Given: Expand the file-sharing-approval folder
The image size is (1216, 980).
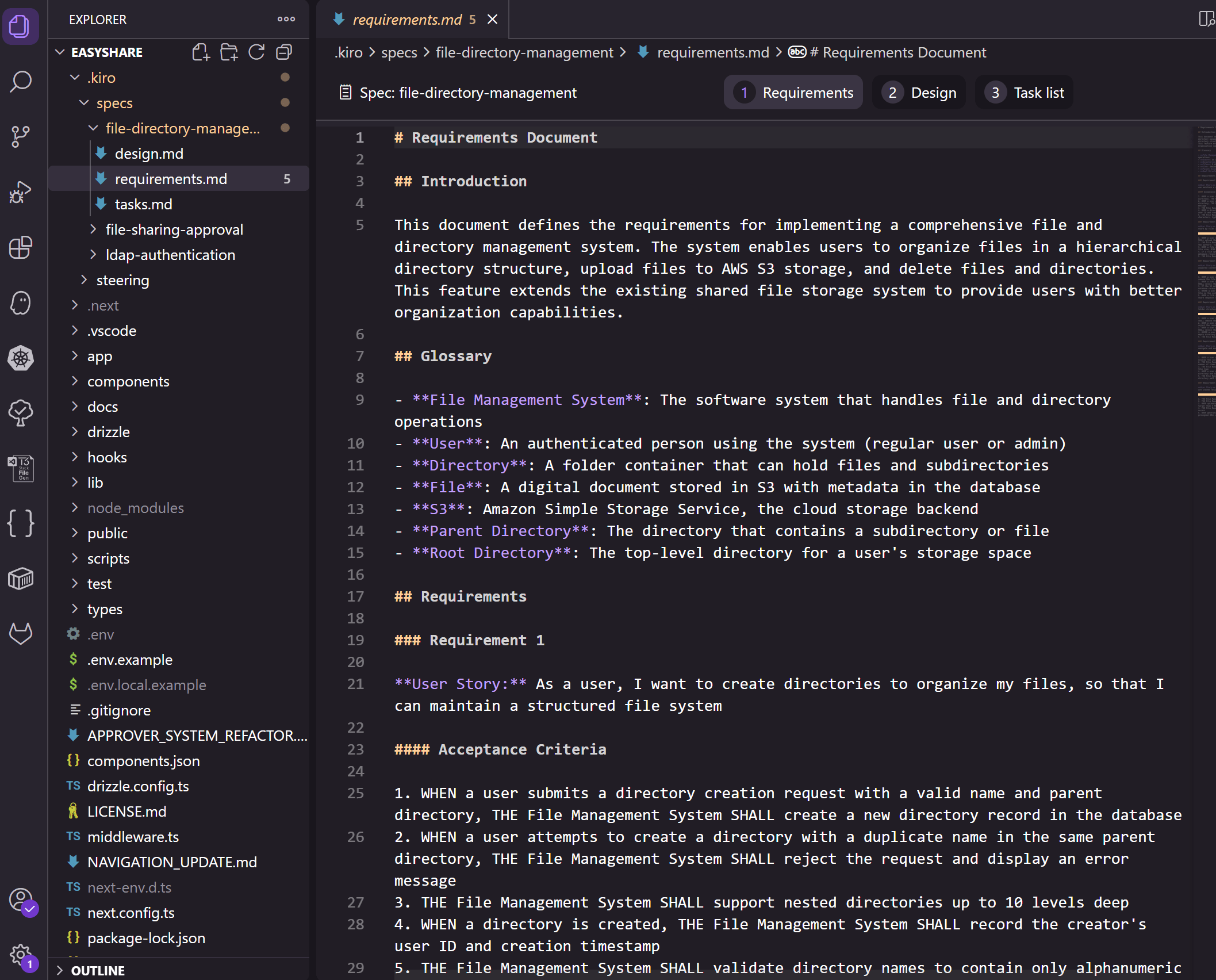Looking at the screenshot, I should click(x=174, y=229).
